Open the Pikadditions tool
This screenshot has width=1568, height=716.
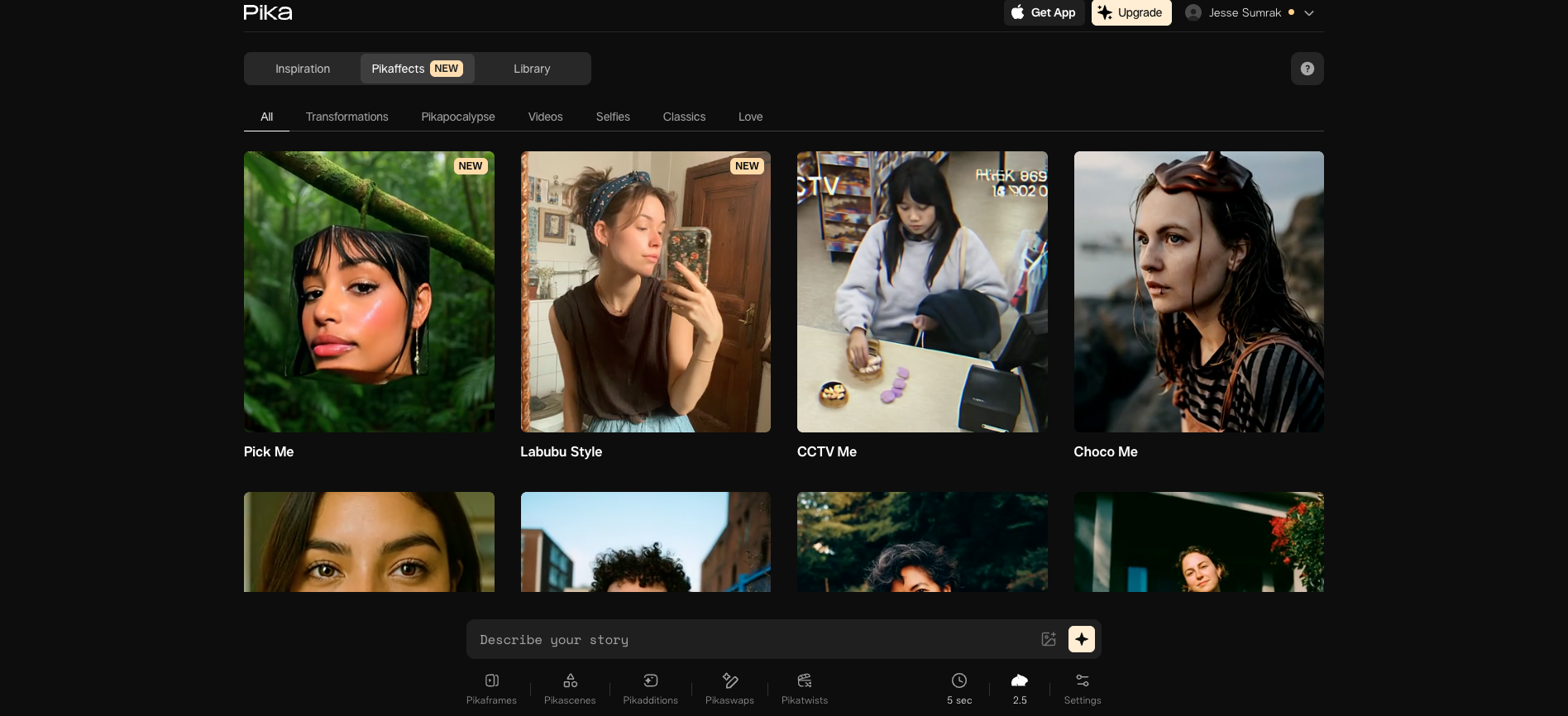[650, 689]
